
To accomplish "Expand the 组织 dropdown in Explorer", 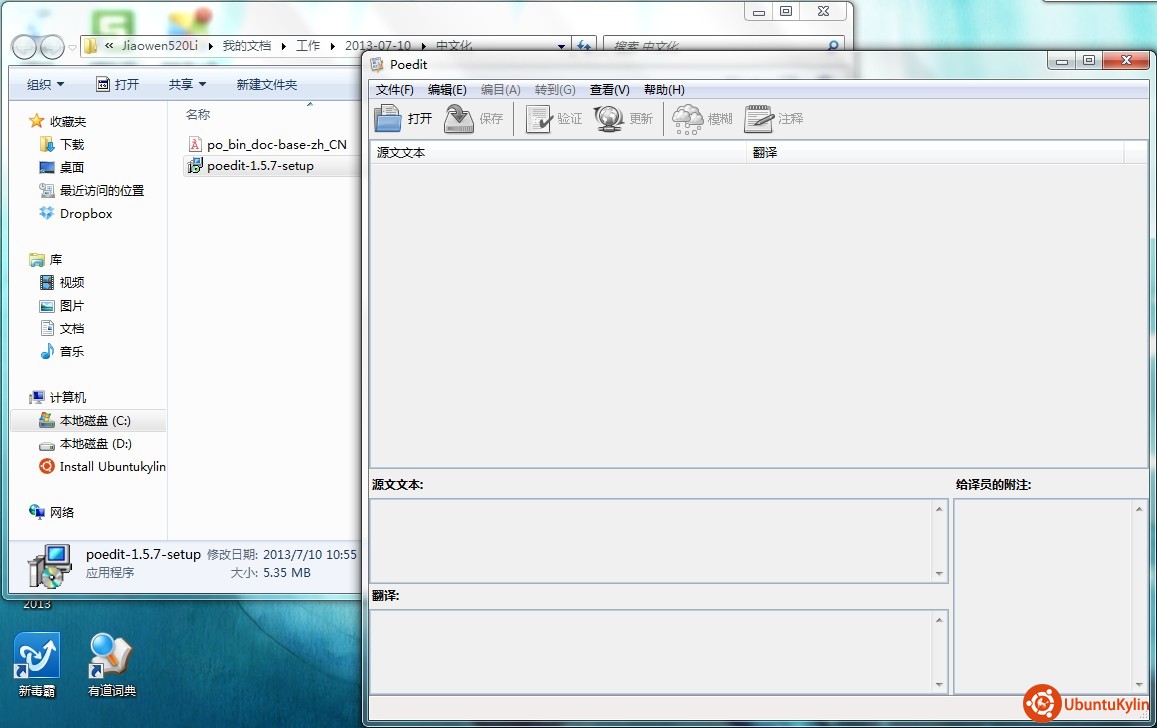I will 45,85.
